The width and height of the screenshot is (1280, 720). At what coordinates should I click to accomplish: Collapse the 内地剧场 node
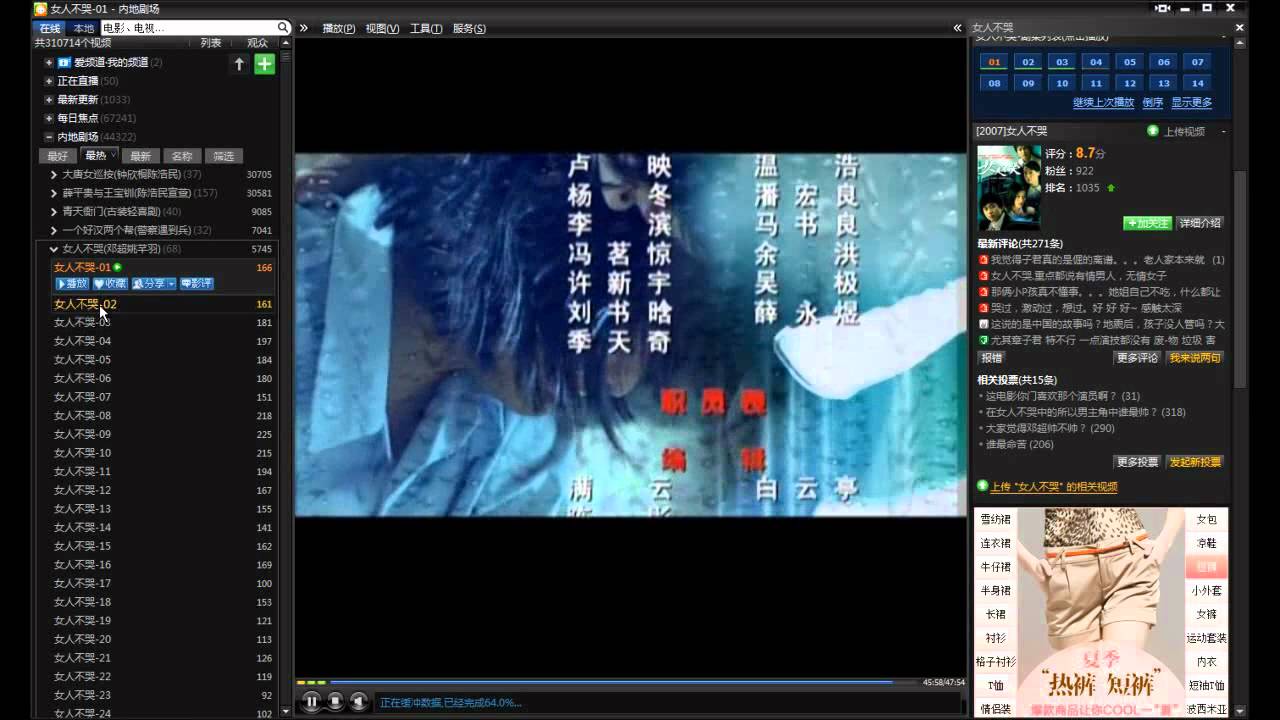click(49, 137)
